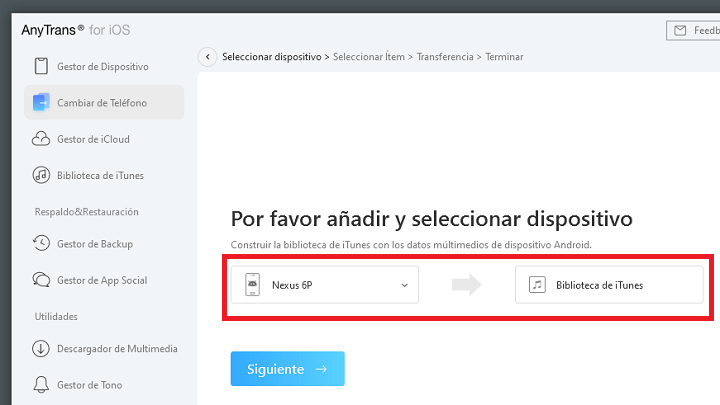This screenshot has width=720, height=405.
Task: Click the chevron arrow beside Nexus 6P
Action: (405, 285)
